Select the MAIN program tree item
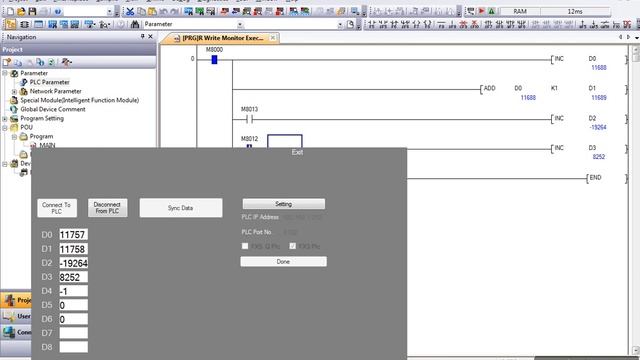The image size is (640, 360). click(x=47, y=145)
